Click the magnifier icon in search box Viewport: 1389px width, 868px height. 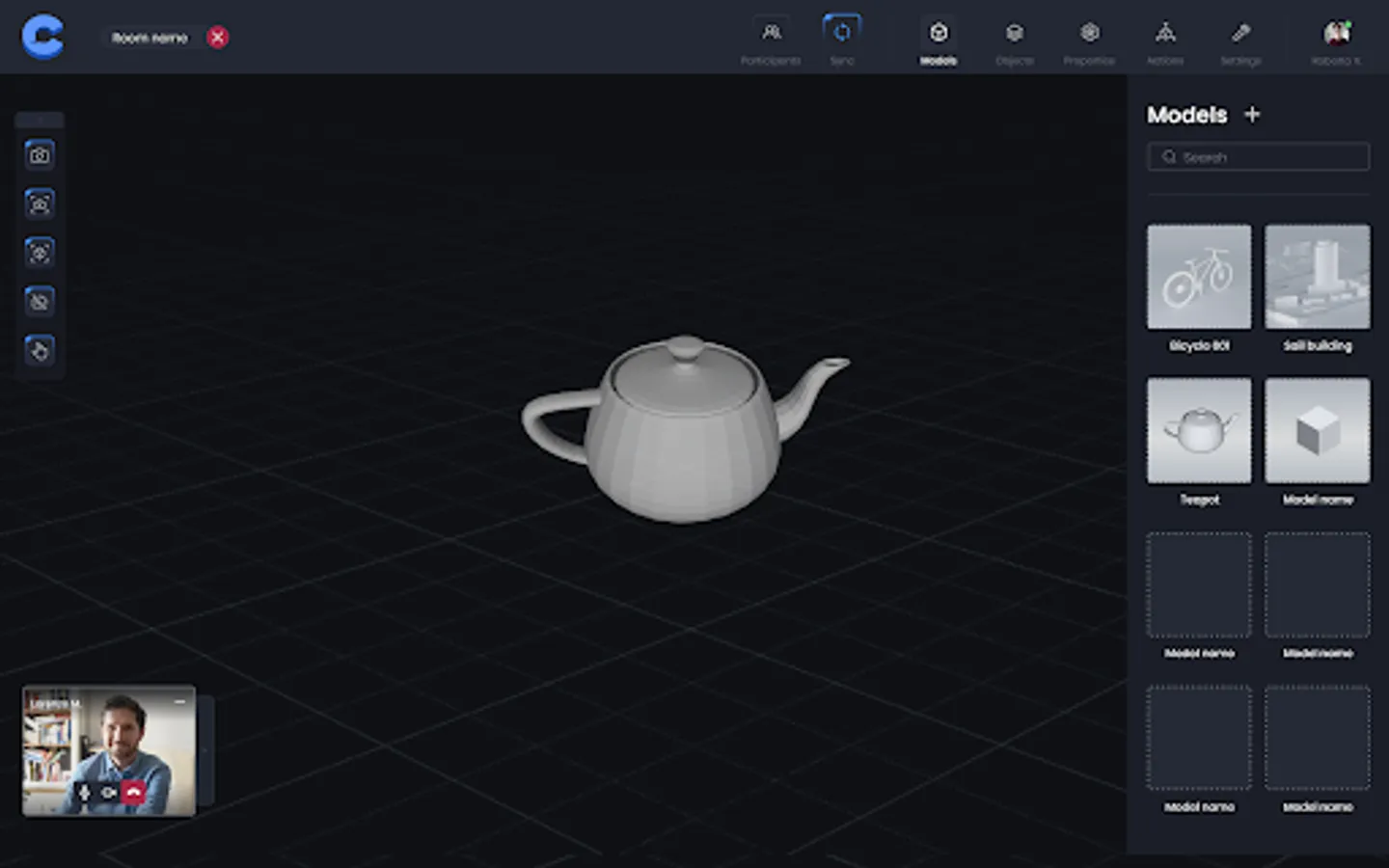pyautogui.click(x=1169, y=157)
